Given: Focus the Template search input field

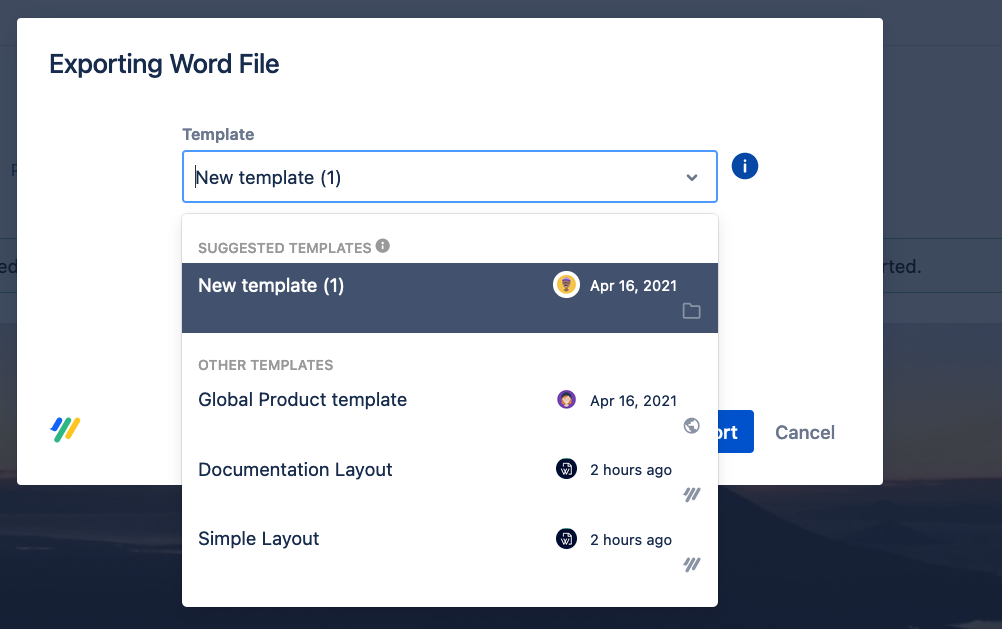Looking at the screenshot, I should [x=430, y=178].
